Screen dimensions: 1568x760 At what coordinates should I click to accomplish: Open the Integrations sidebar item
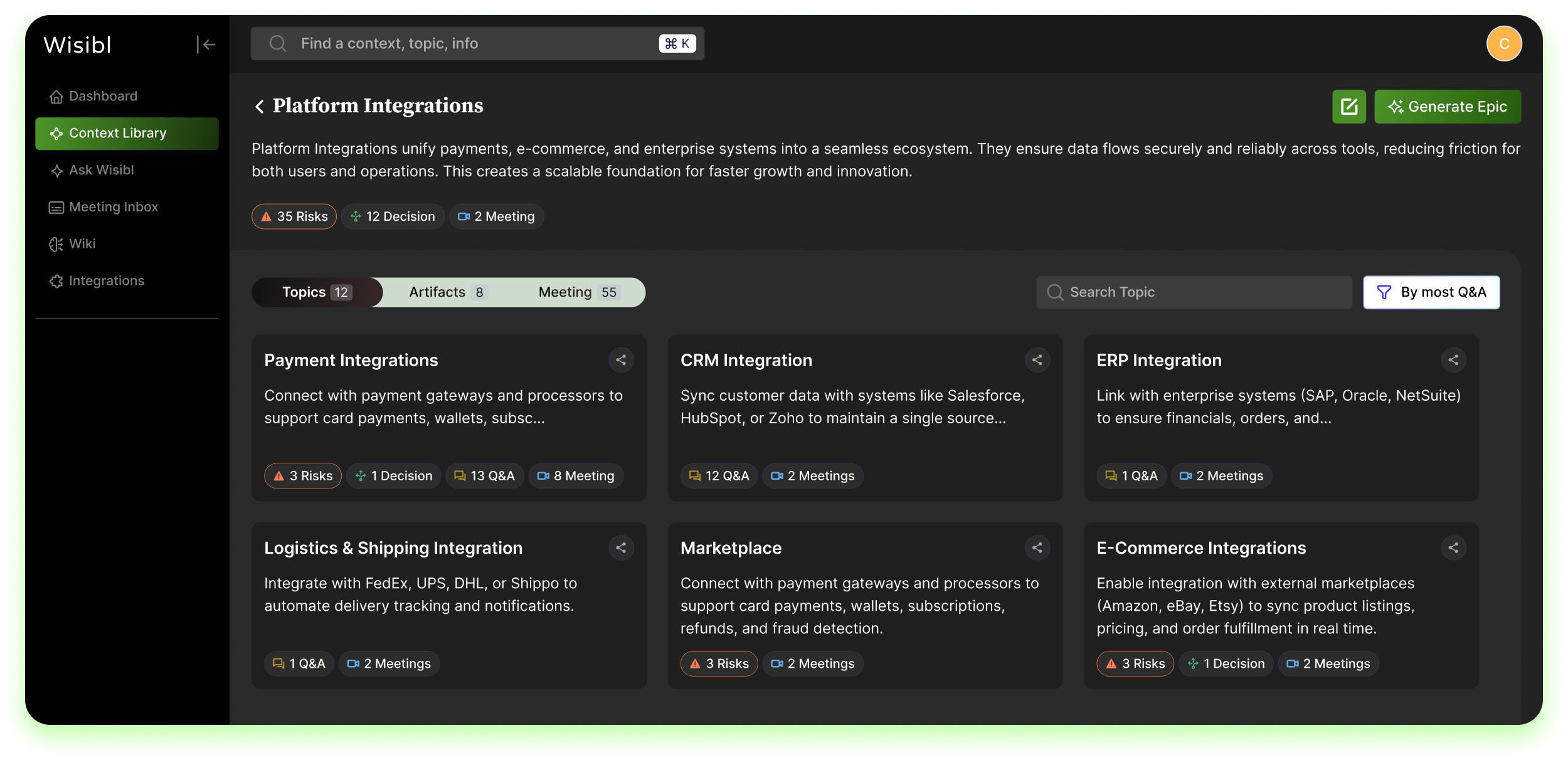[107, 281]
